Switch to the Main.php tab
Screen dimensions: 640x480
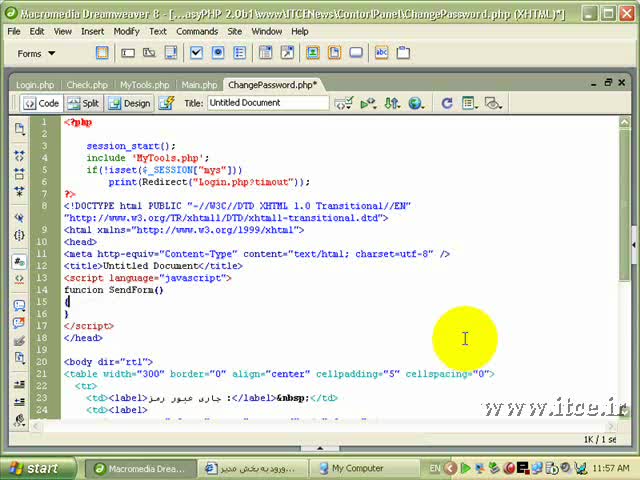point(199,85)
